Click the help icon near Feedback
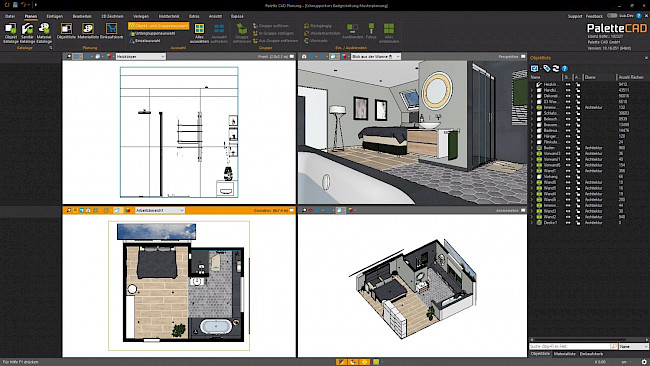650x366 pixels. click(639, 16)
